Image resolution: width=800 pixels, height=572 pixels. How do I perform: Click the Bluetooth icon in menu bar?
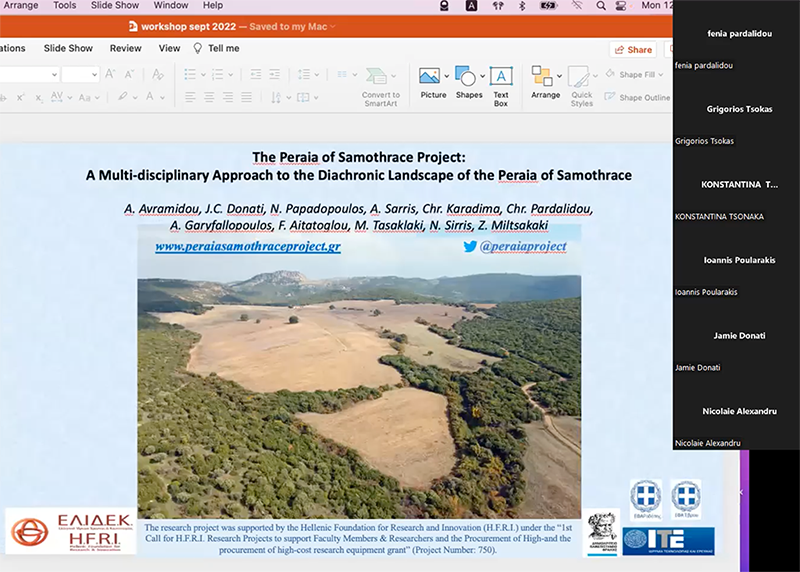pyautogui.click(x=522, y=6)
